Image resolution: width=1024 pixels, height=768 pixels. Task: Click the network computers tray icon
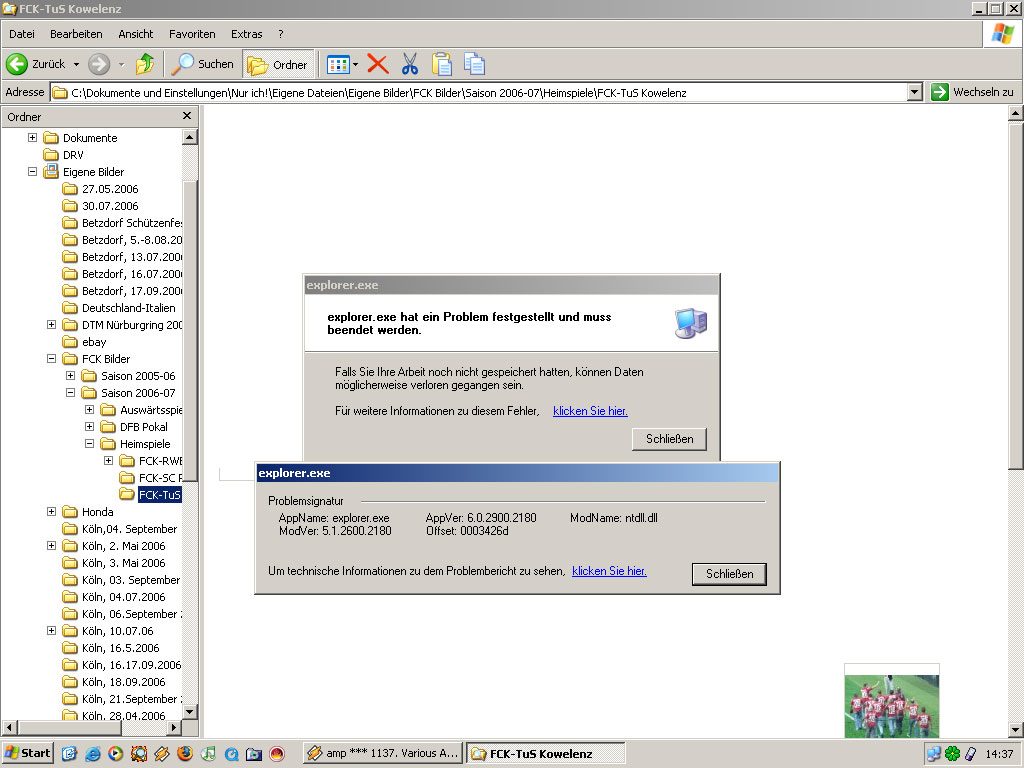934,754
